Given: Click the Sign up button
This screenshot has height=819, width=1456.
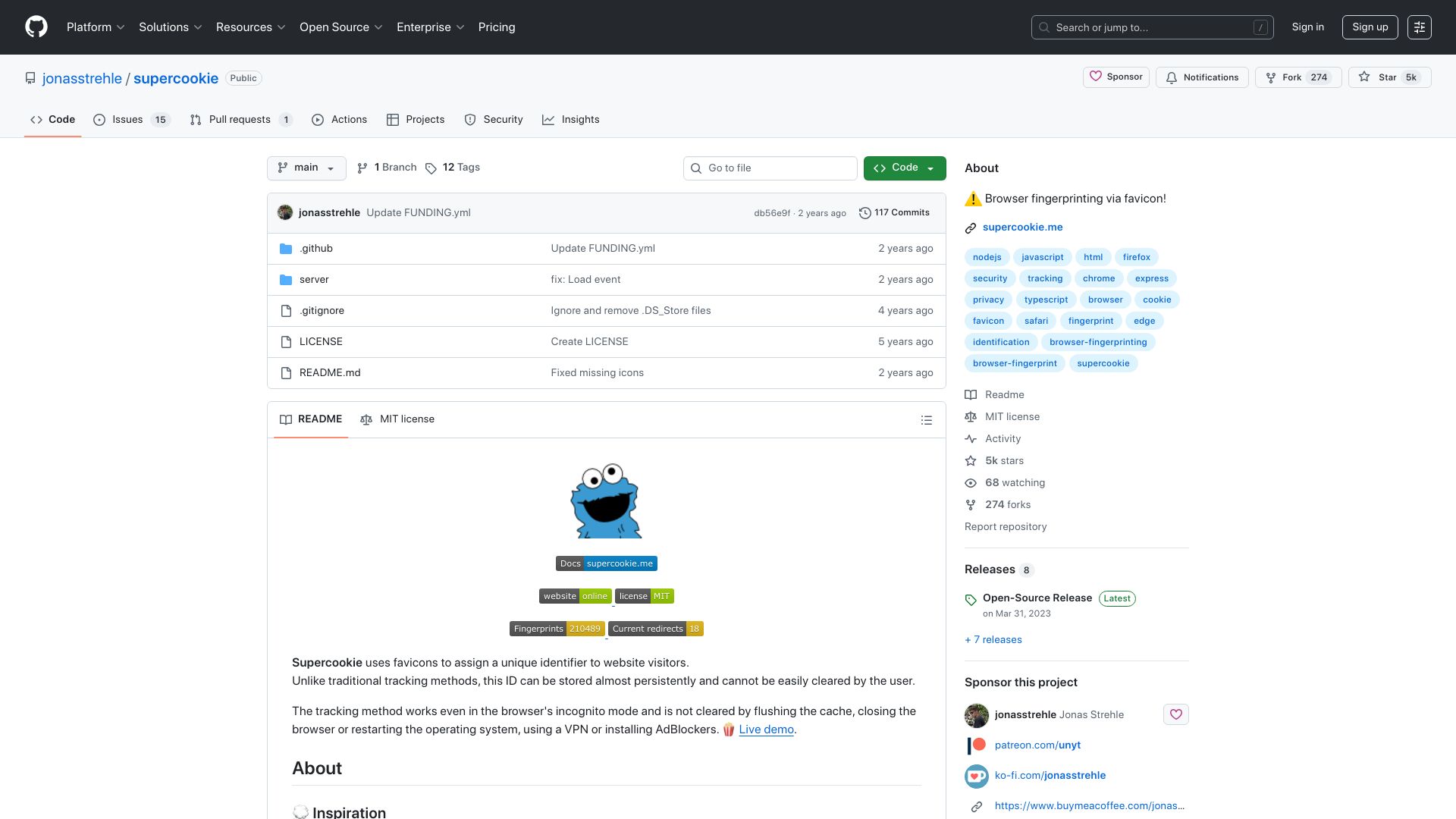Looking at the screenshot, I should pos(1370,27).
